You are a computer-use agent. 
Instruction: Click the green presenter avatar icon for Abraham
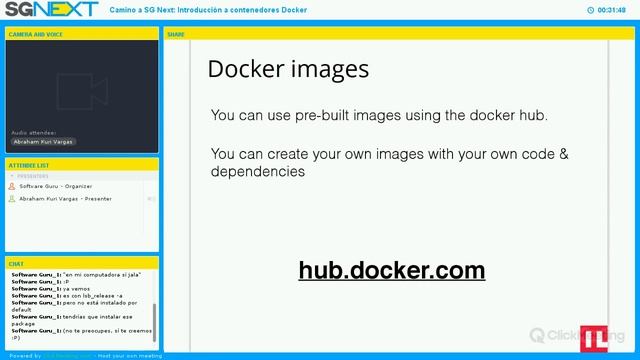(x=12, y=199)
